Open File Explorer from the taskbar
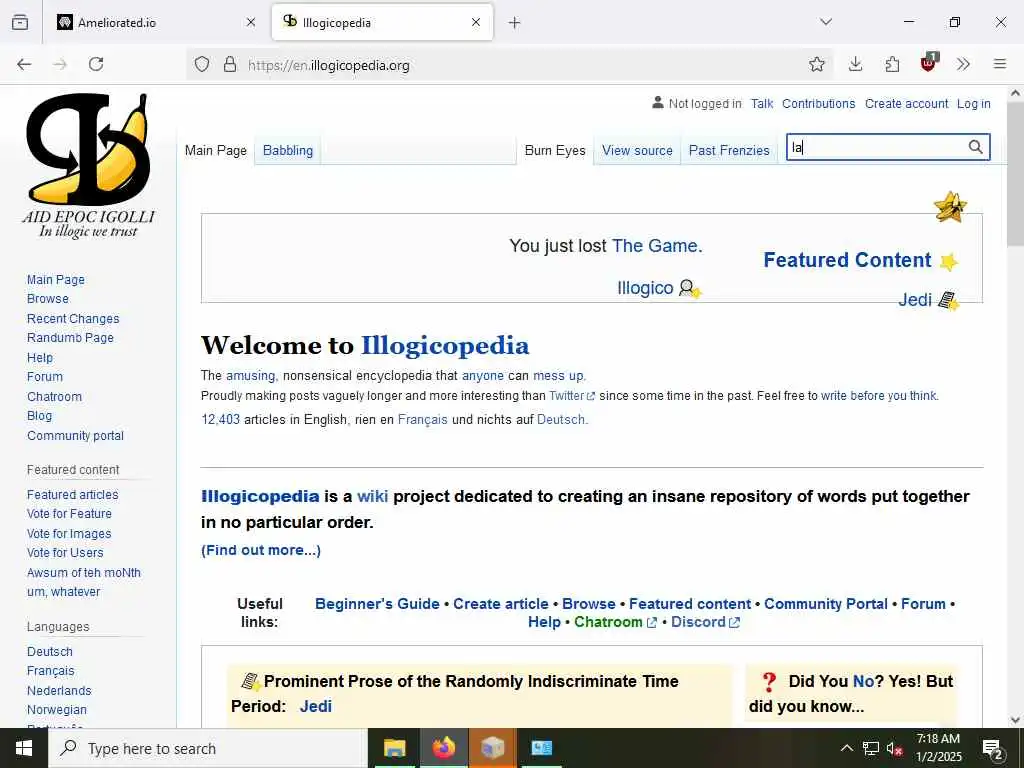The width and height of the screenshot is (1024, 768). pyautogui.click(x=394, y=748)
